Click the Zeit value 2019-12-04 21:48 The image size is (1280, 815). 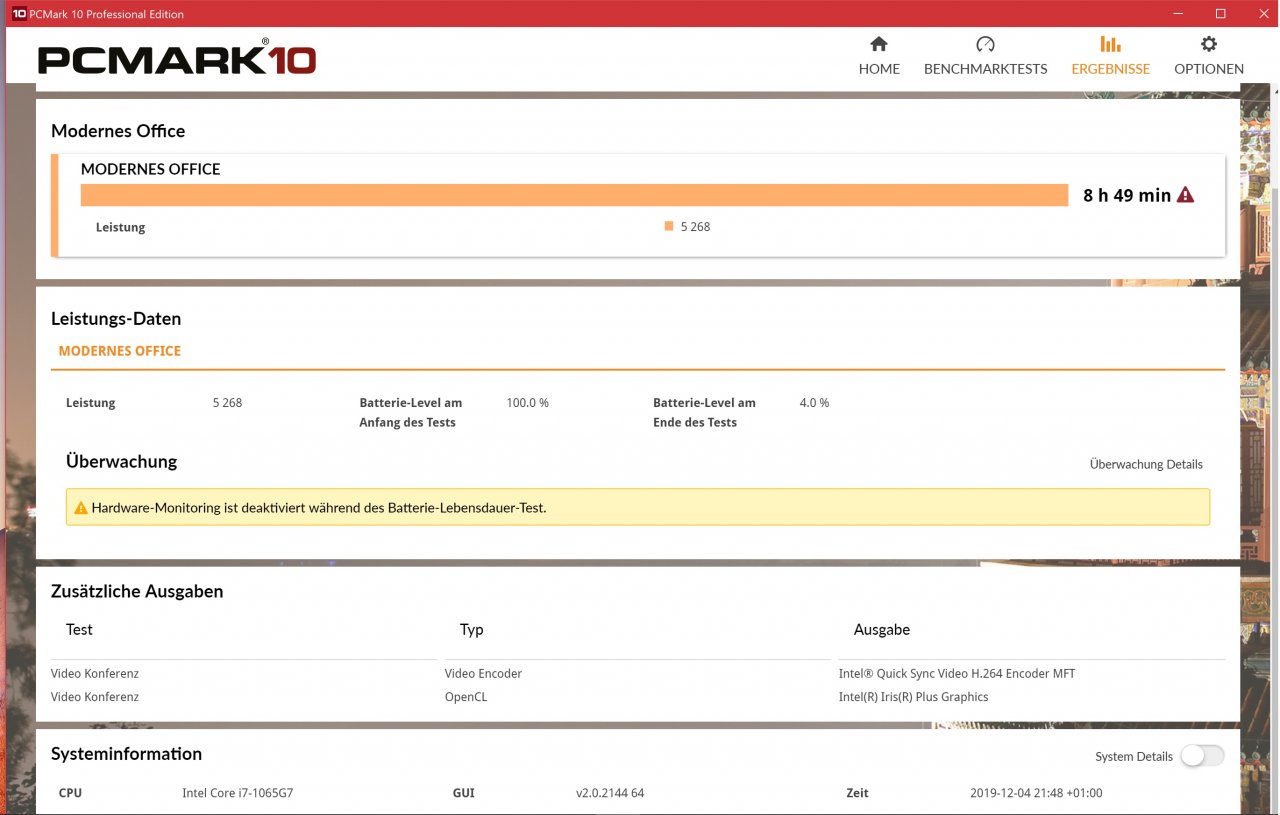pyautogui.click(x=1036, y=793)
